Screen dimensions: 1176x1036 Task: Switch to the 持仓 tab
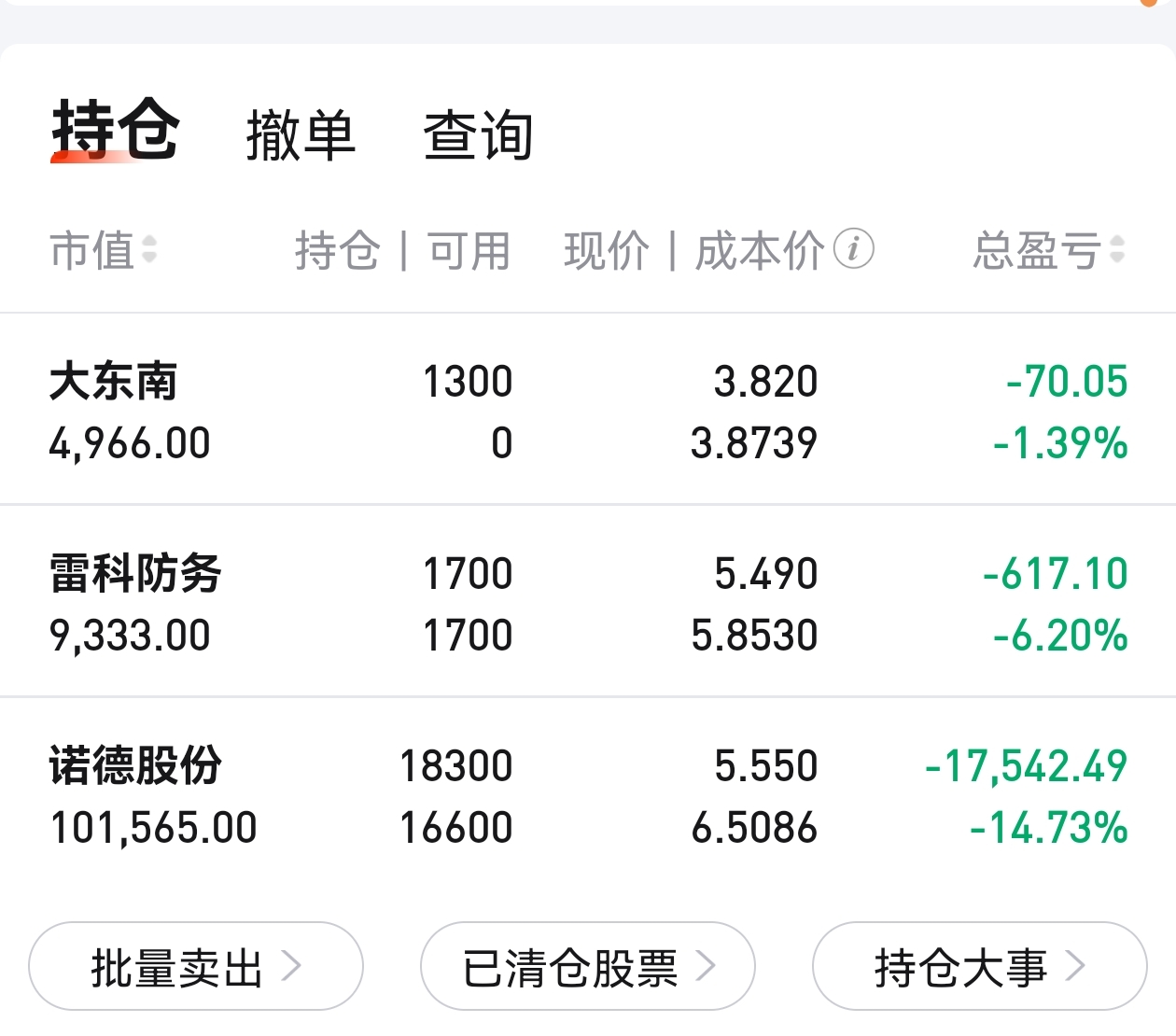click(x=116, y=131)
